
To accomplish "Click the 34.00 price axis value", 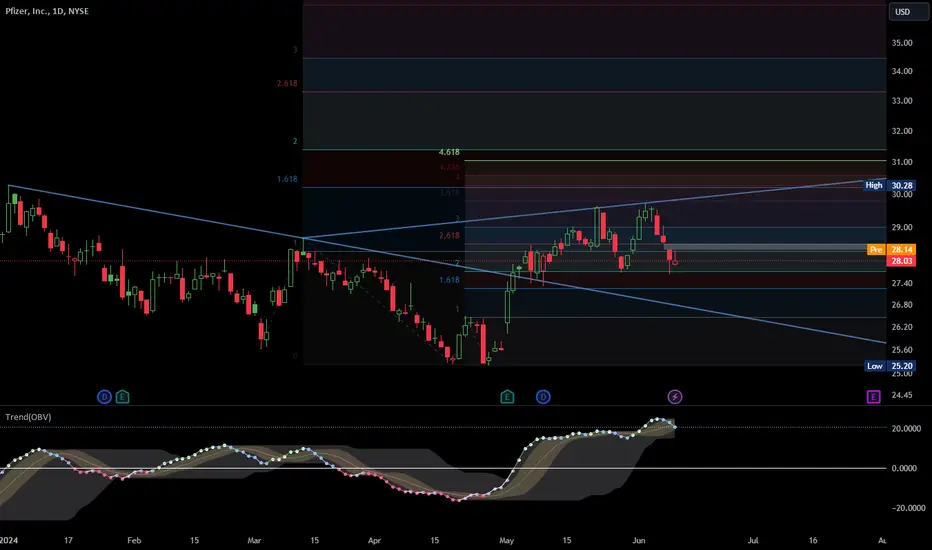I will tap(902, 71).
